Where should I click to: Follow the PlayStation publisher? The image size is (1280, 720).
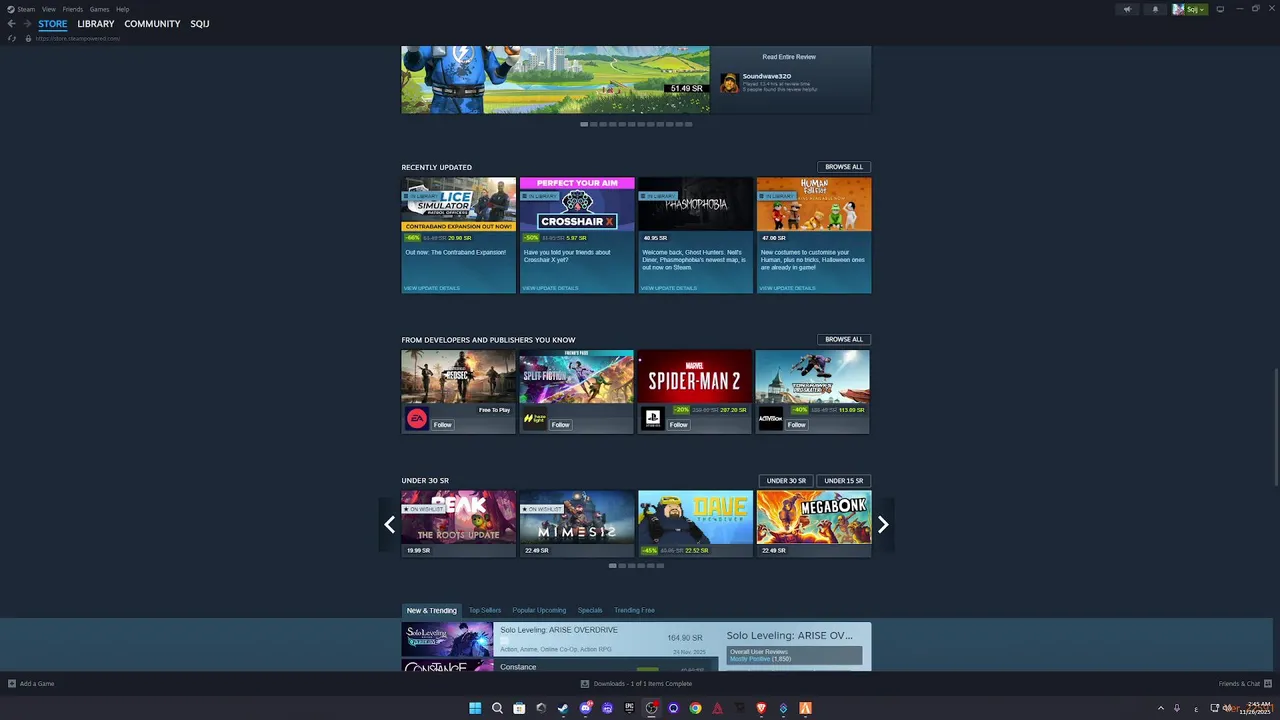point(679,425)
